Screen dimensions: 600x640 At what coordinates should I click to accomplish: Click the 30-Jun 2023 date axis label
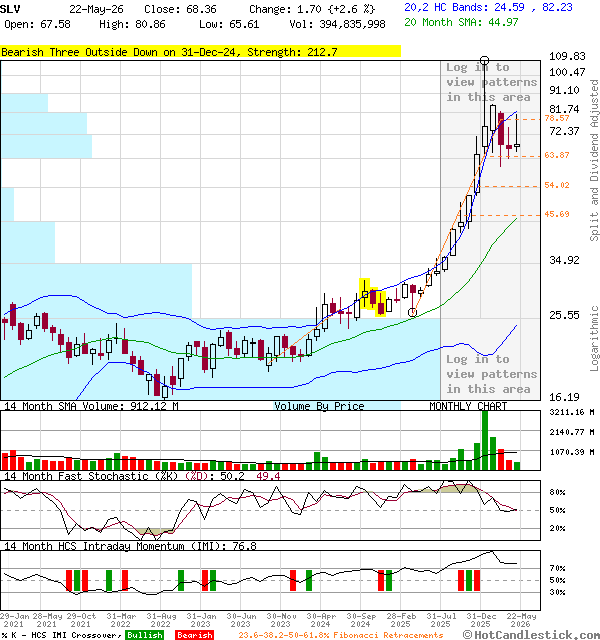pos(241,620)
